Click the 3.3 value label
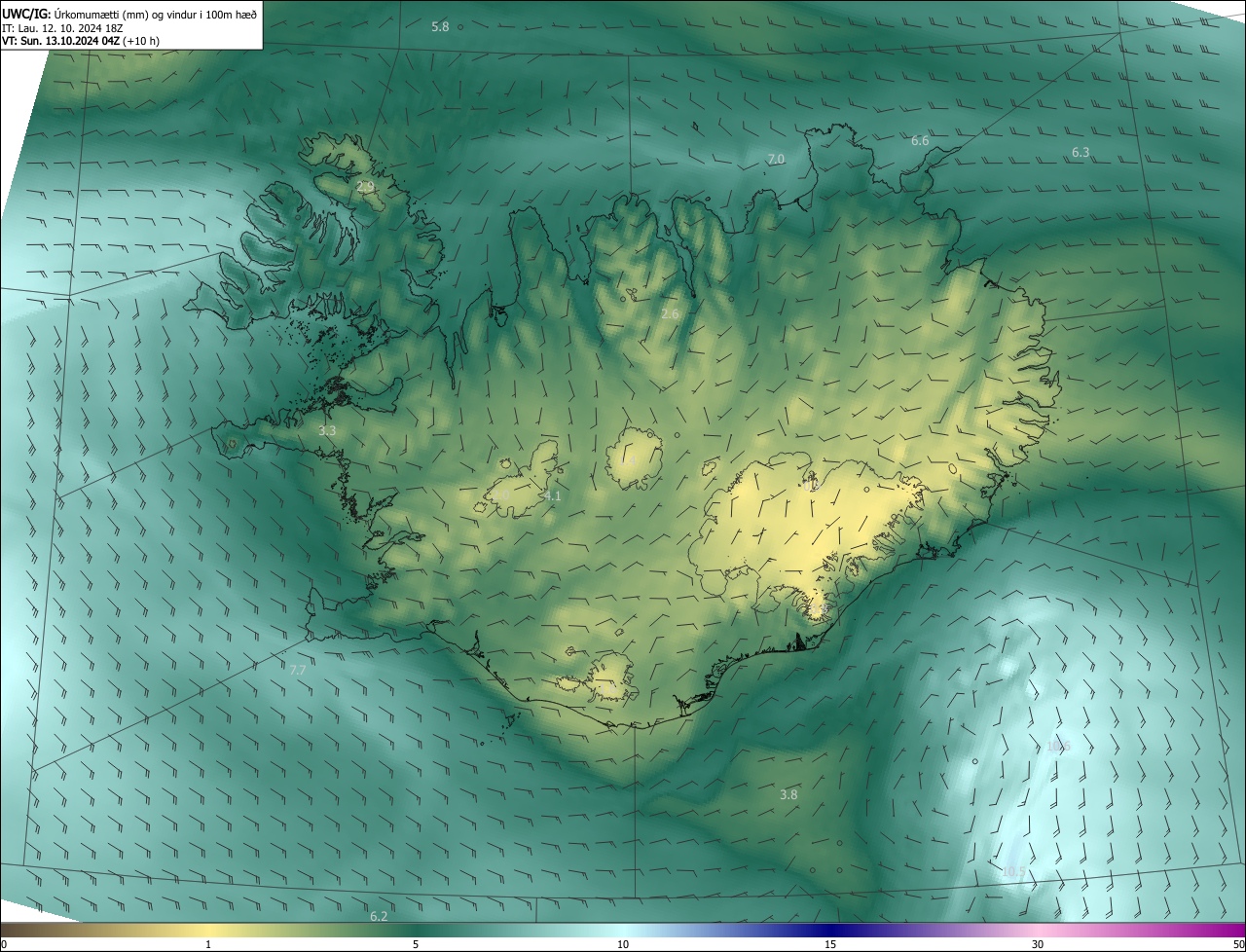The width and height of the screenshot is (1246, 952). pyautogui.click(x=327, y=430)
